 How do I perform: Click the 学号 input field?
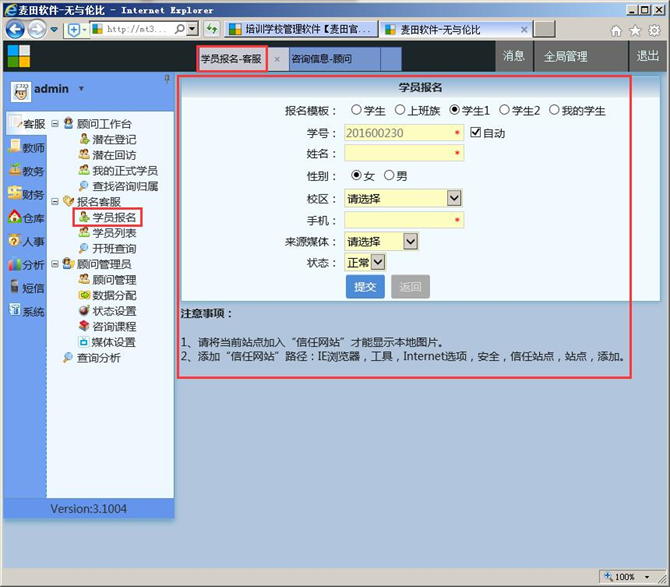click(404, 133)
